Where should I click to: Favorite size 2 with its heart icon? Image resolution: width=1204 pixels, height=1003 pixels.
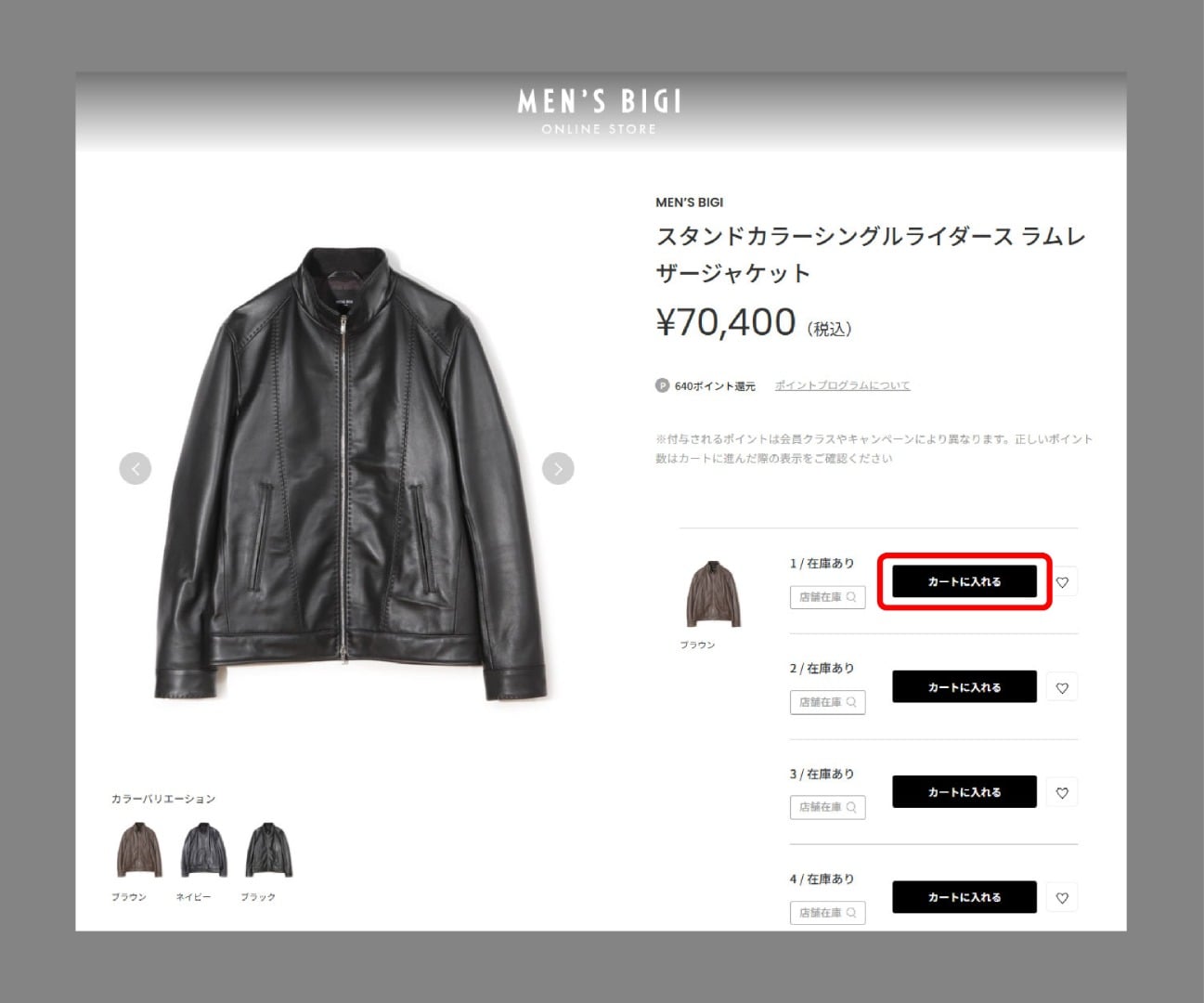coord(1063,687)
